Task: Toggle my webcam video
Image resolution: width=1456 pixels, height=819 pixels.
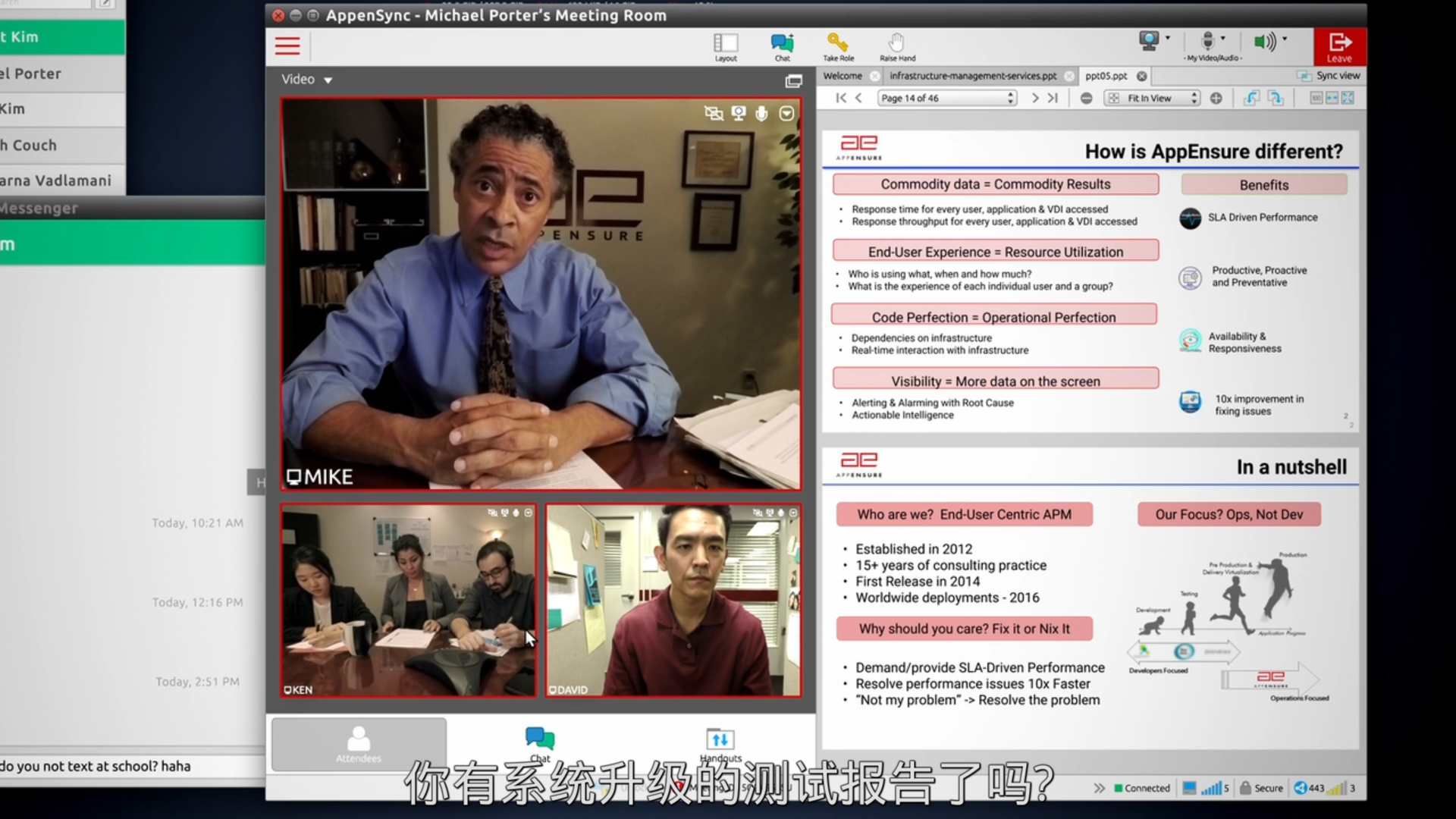Action: click(1149, 41)
